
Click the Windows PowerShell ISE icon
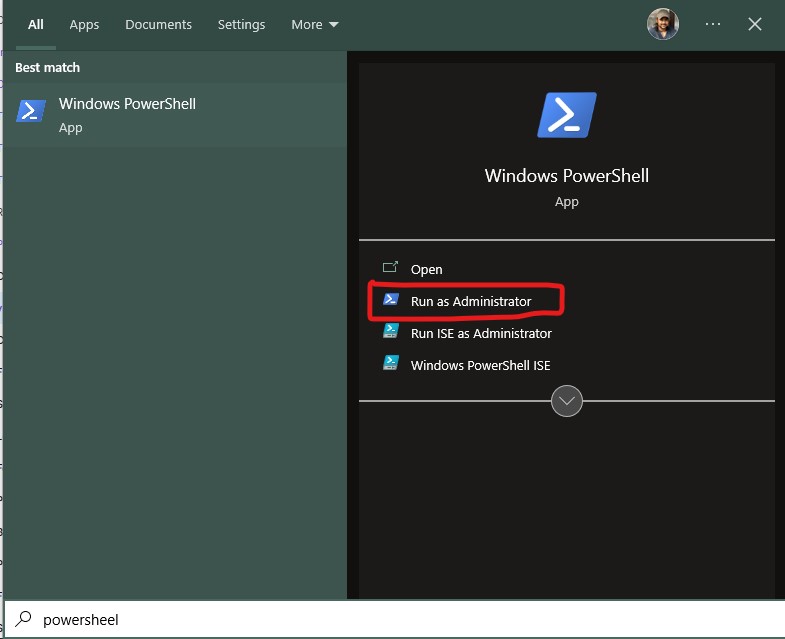(x=391, y=364)
